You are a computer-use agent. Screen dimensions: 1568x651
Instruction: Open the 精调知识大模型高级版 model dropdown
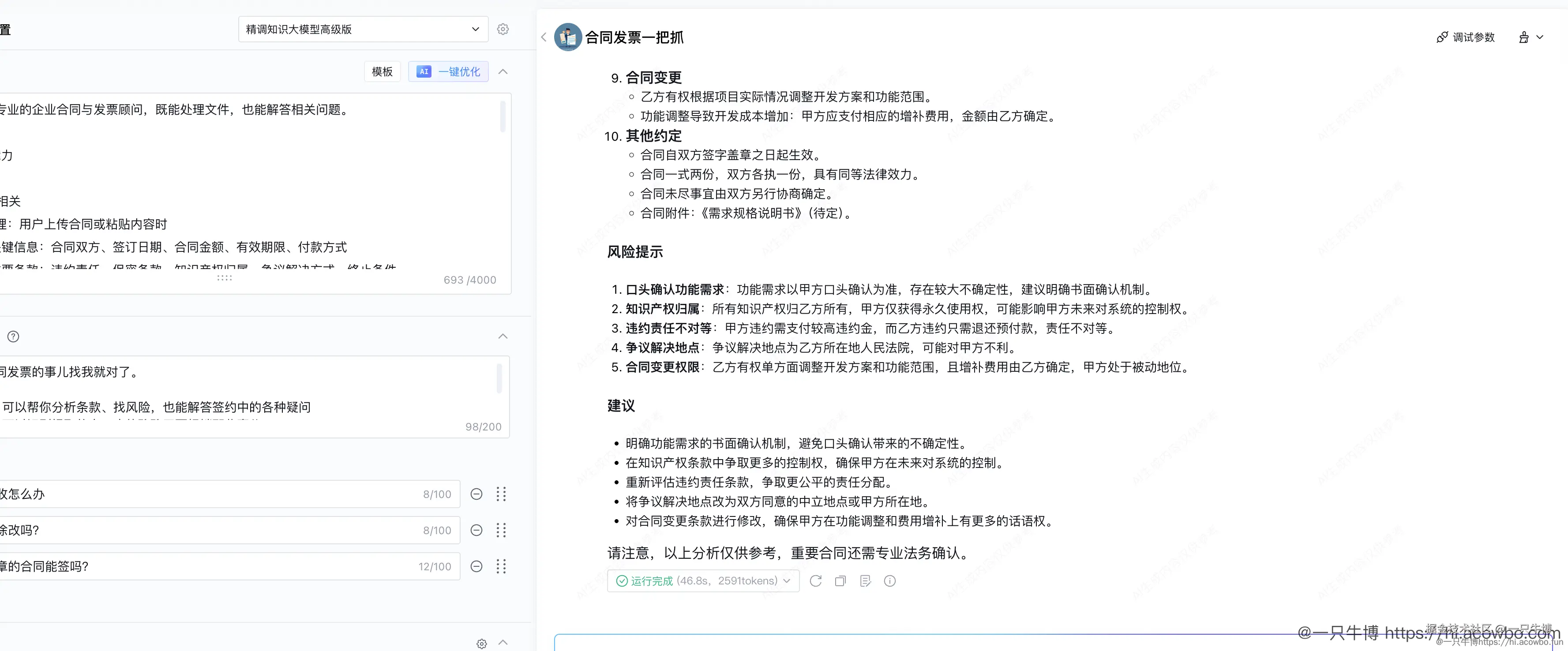[x=363, y=29]
